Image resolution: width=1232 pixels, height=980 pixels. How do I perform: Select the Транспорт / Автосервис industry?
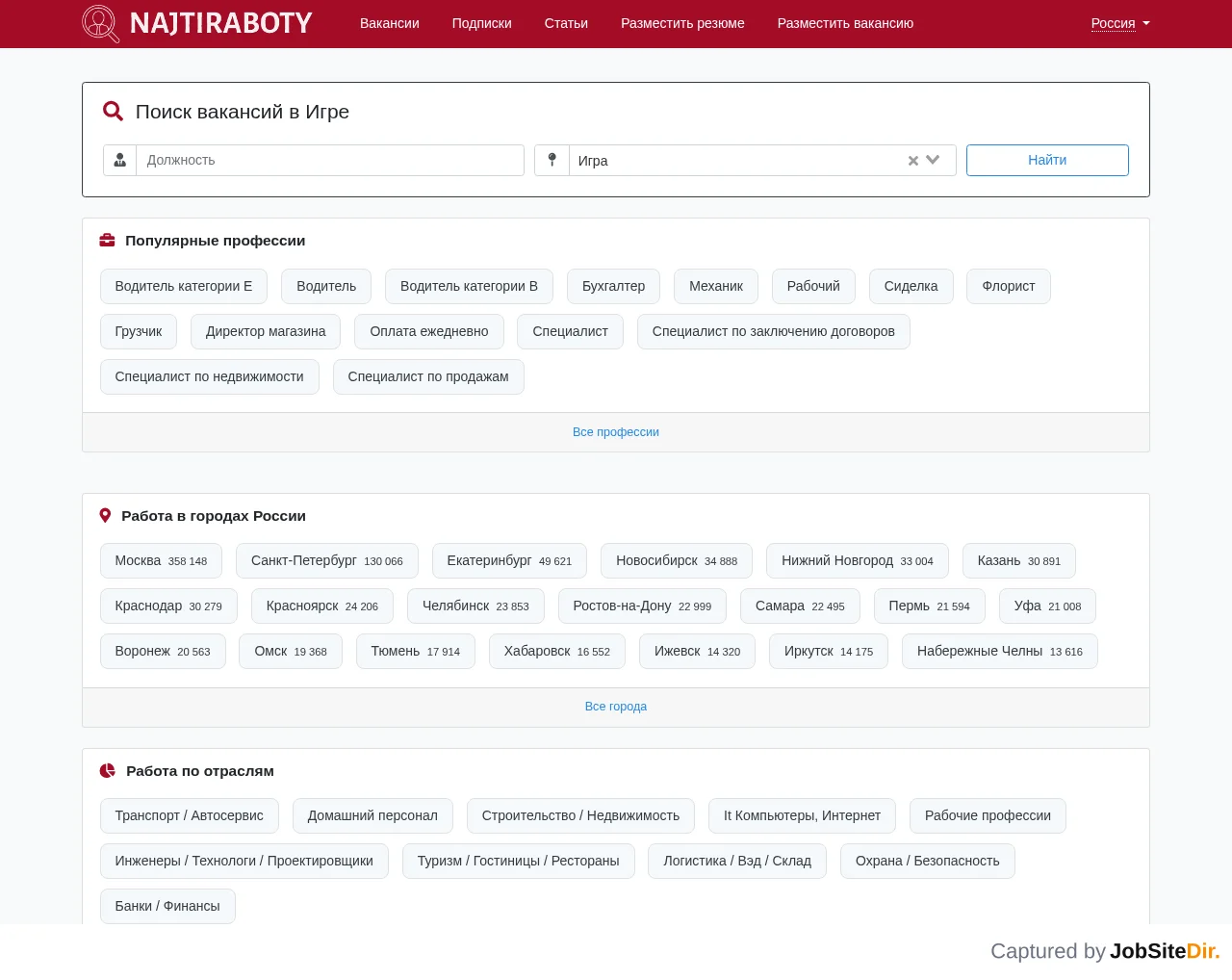[x=190, y=815]
